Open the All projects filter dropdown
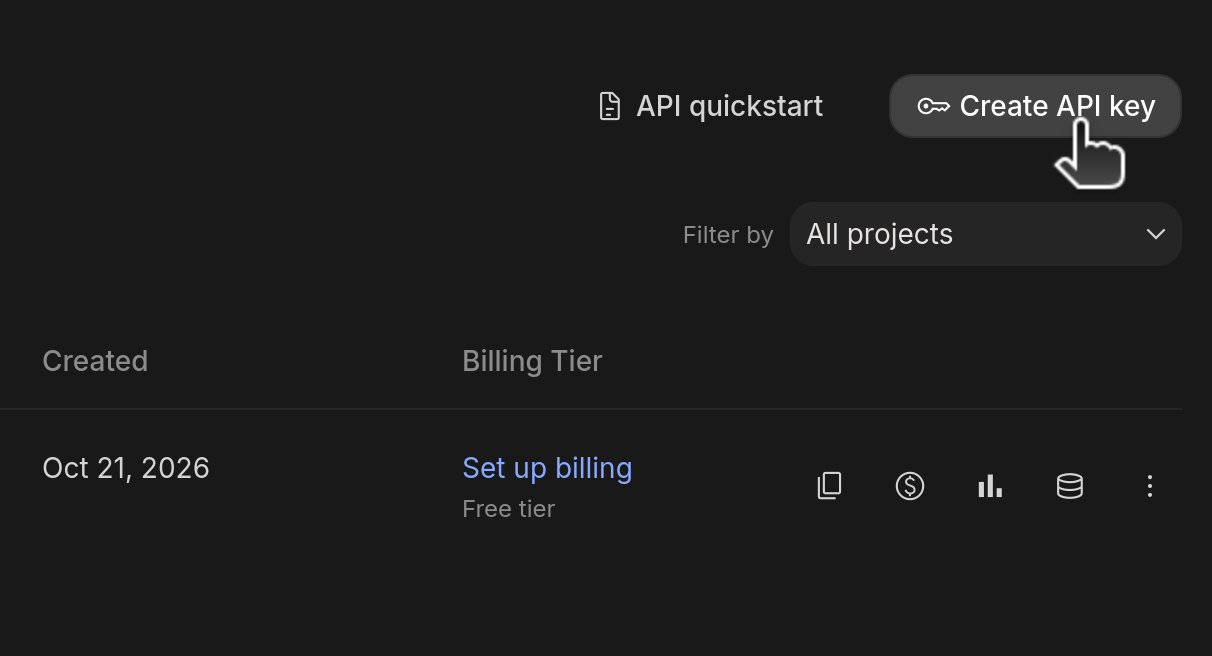1212x656 pixels. (x=985, y=234)
